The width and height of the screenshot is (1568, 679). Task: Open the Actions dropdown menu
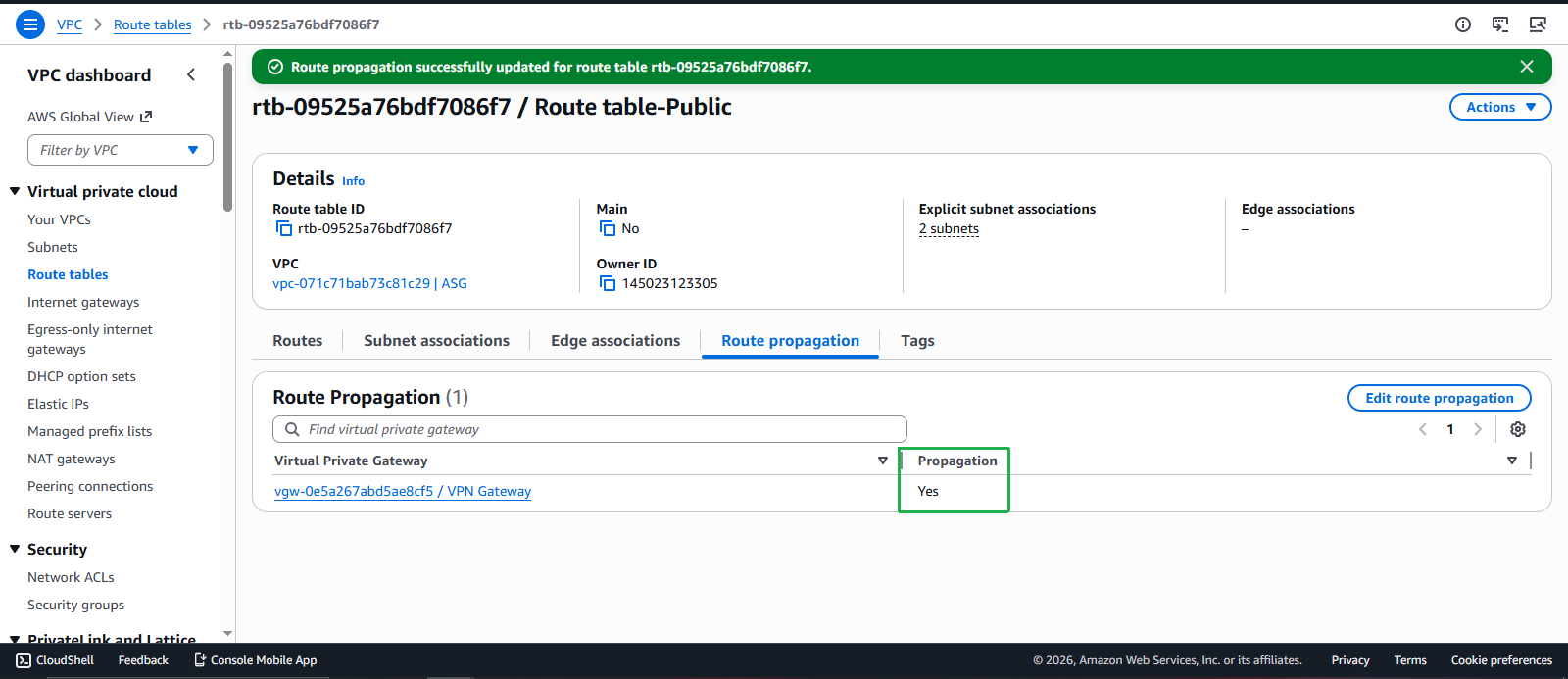pos(1500,107)
